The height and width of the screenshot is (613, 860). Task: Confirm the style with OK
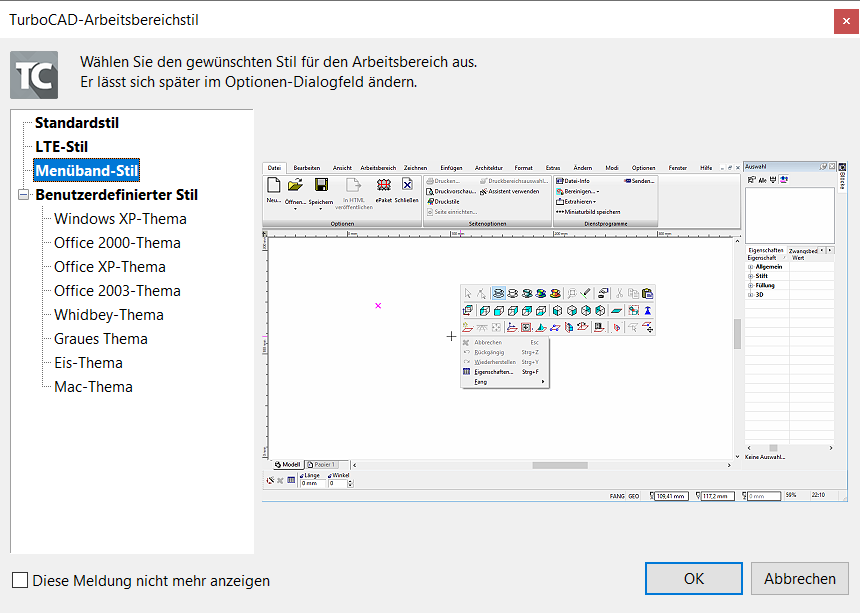pyautogui.click(x=694, y=578)
